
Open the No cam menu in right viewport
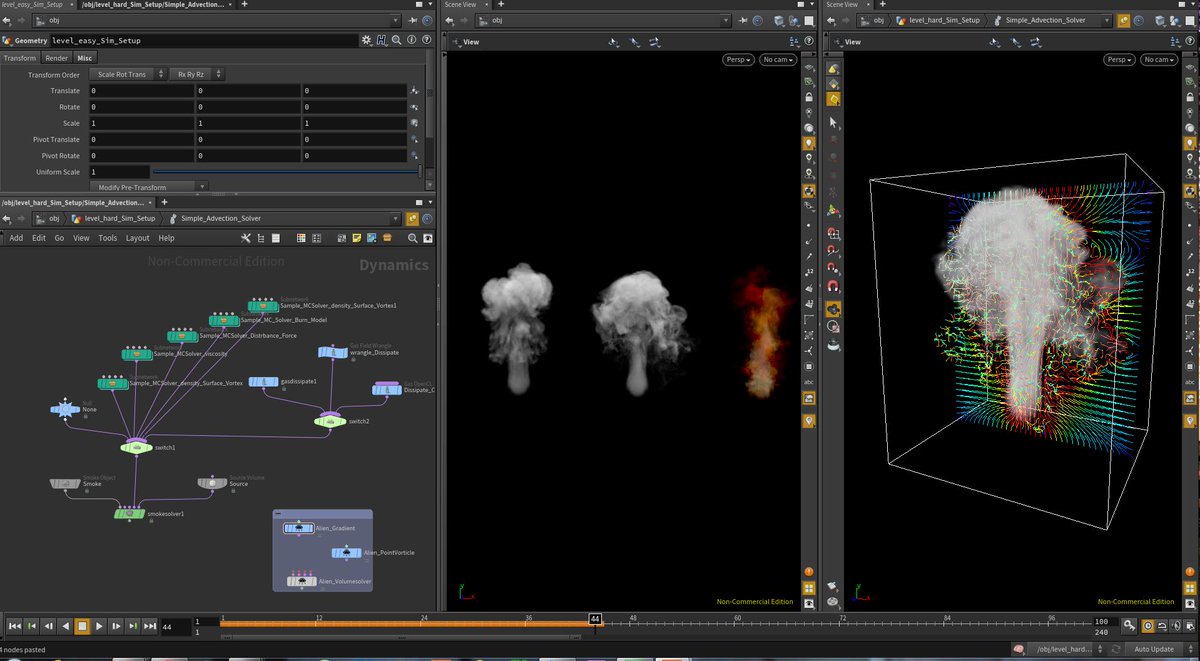(1158, 60)
